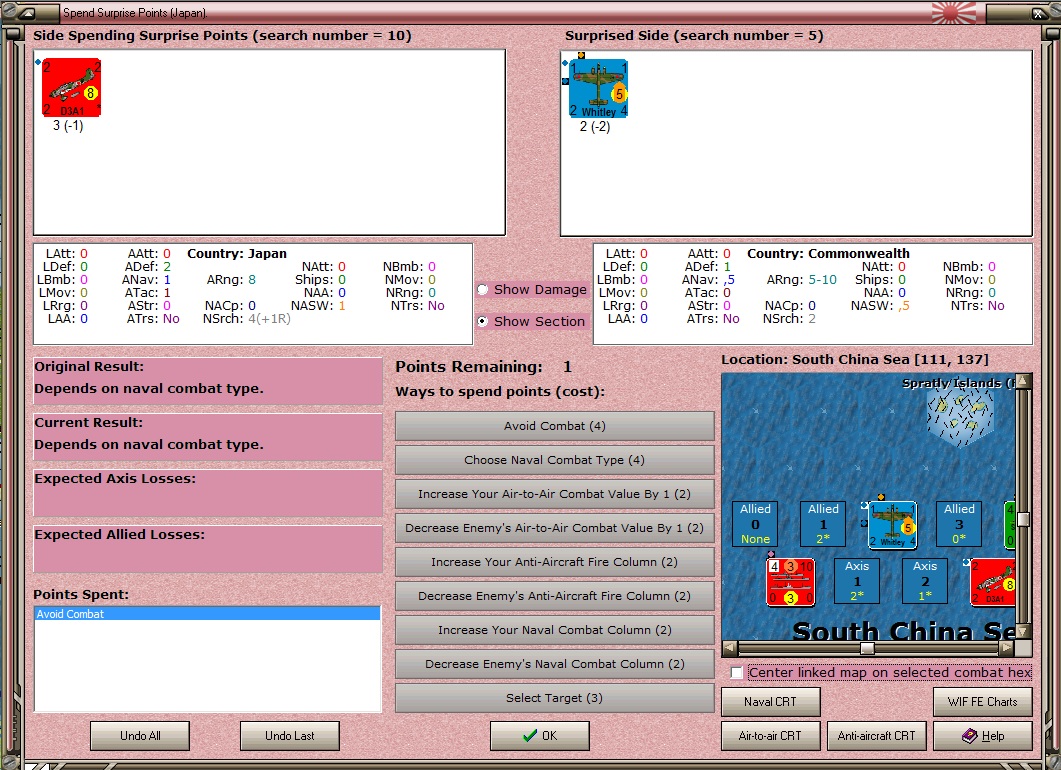Decrease Enemy's Naval Combat Column
The image size is (1061, 770).
[x=554, y=664]
